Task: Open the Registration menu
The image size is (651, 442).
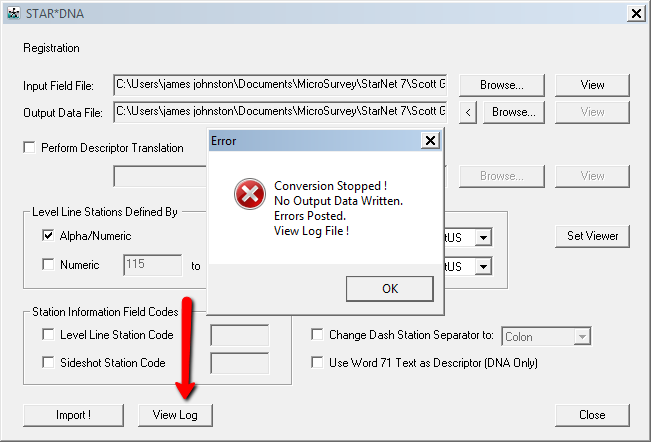Action: click(x=51, y=48)
